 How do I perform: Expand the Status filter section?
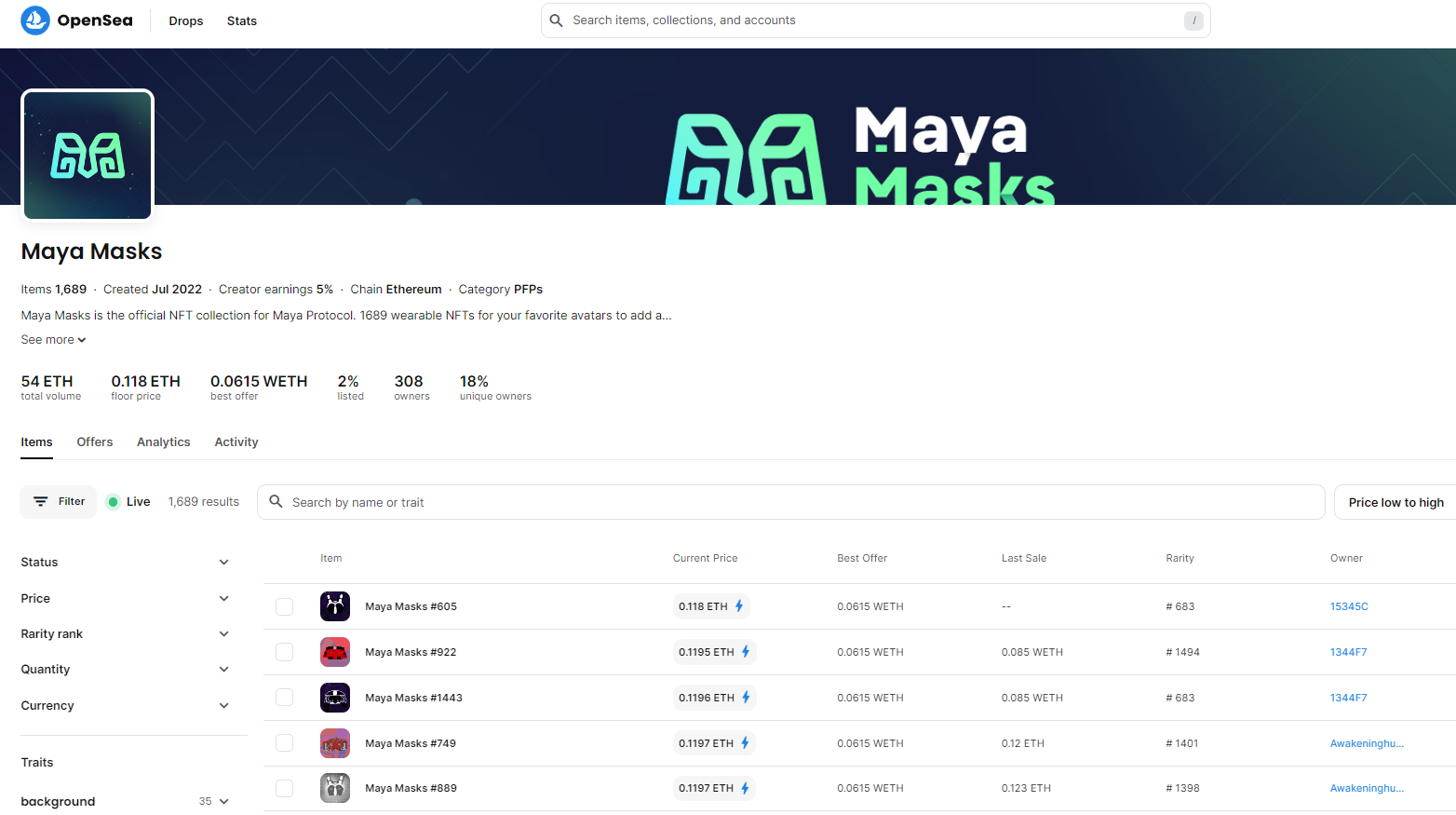point(126,563)
